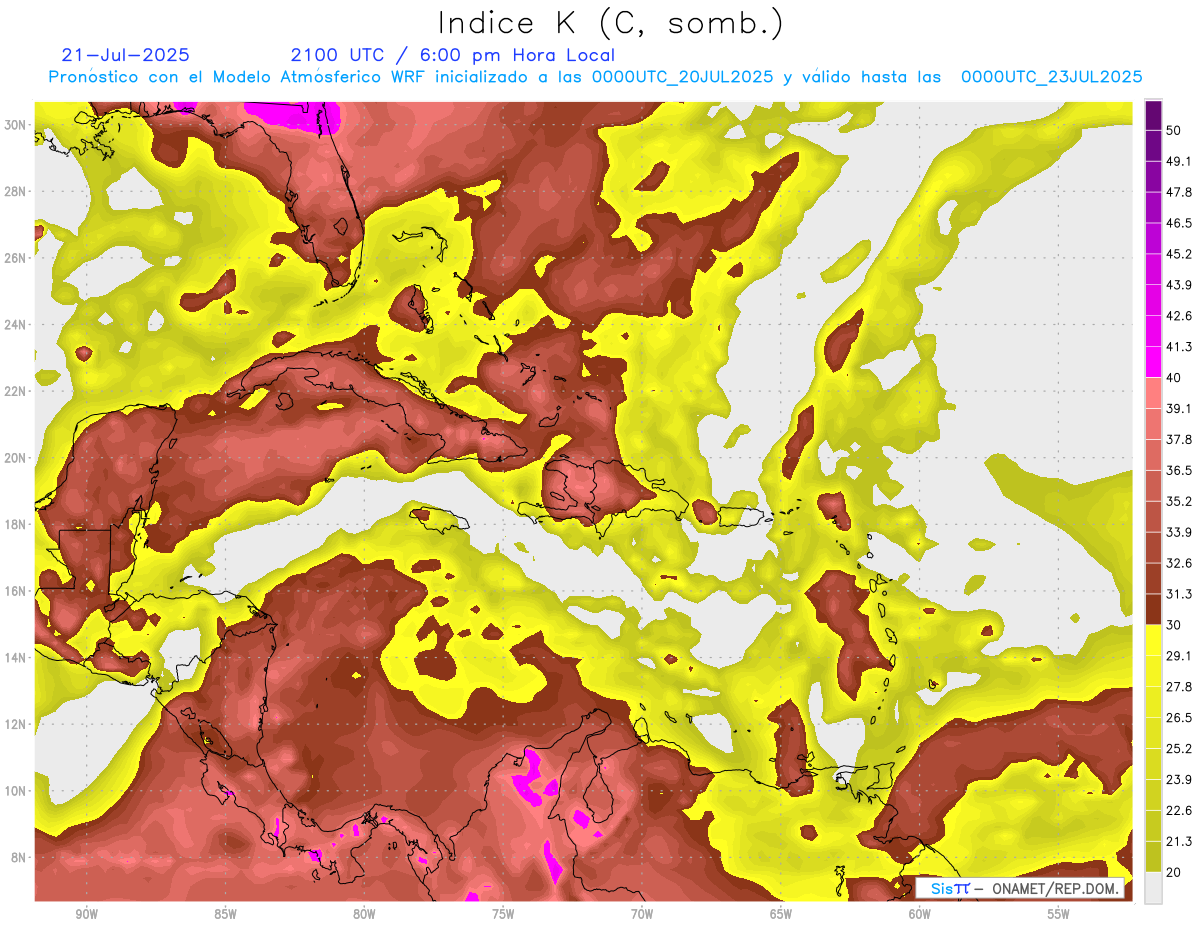
Task: Click longitude label "75W"
Action: (503, 914)
